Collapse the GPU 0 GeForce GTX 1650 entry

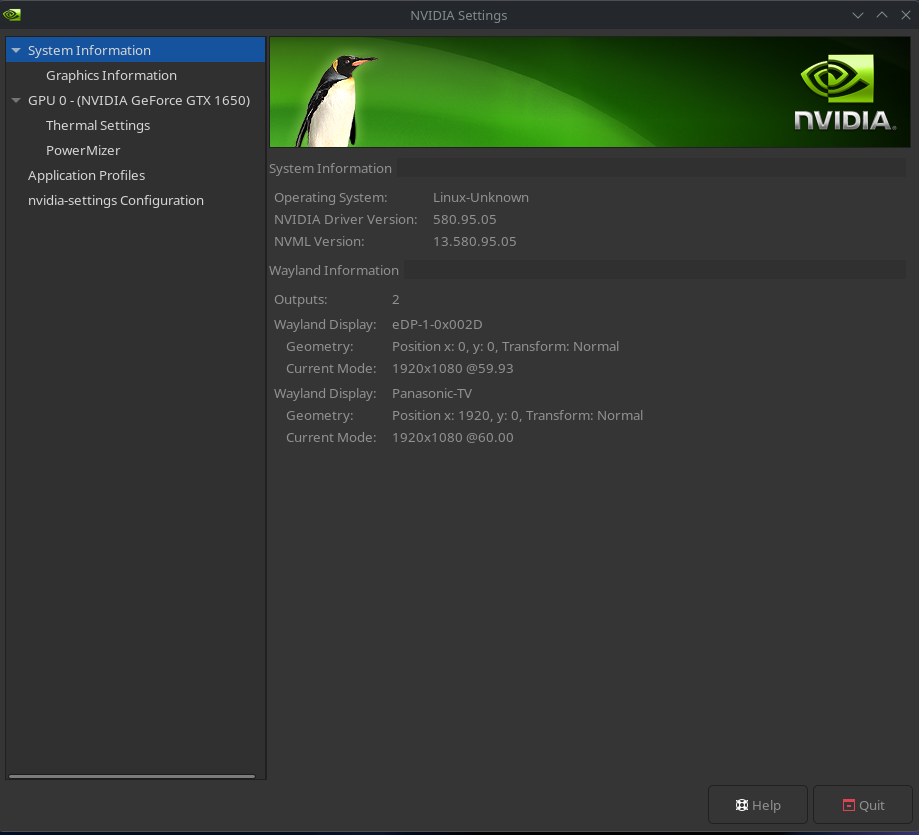click(x=15, y=100)
